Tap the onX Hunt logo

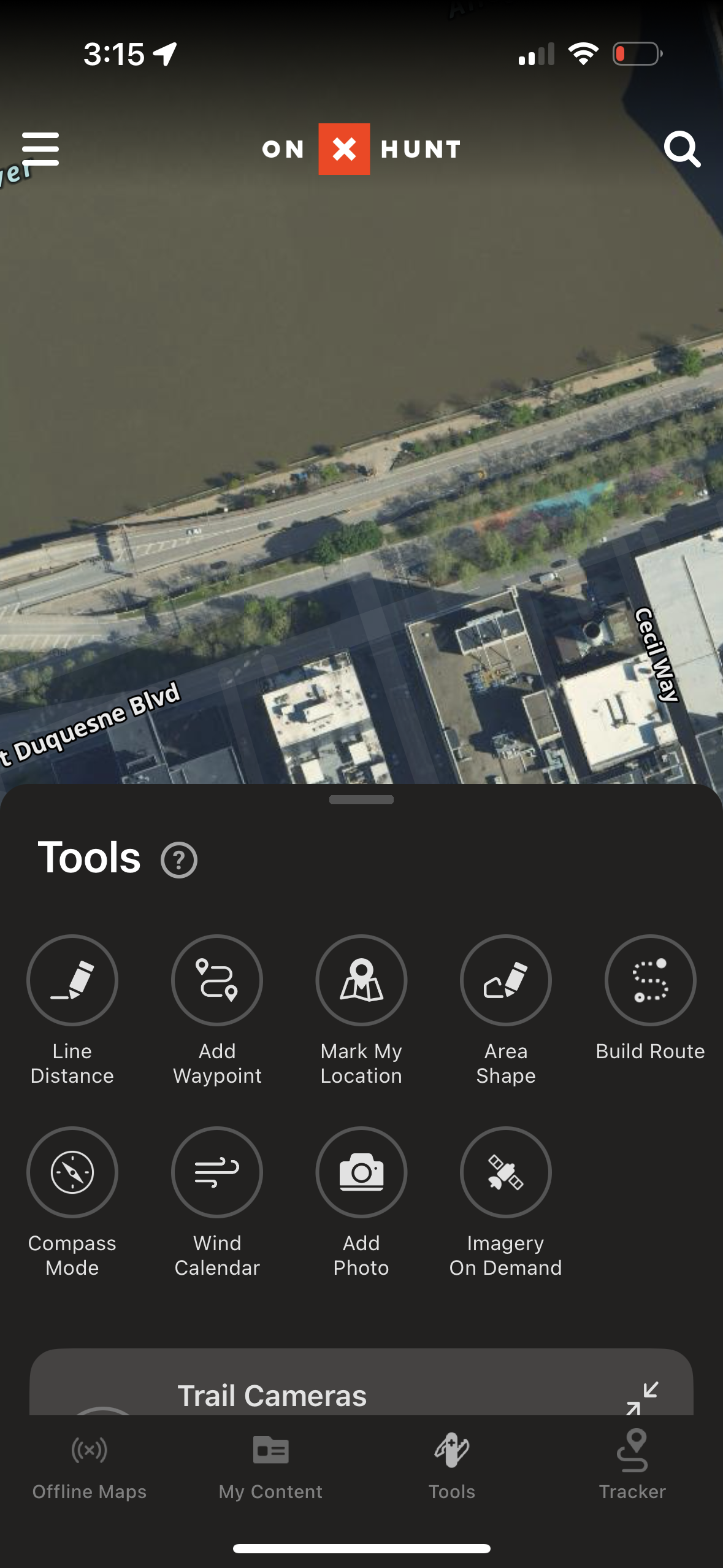pos(361,149)
